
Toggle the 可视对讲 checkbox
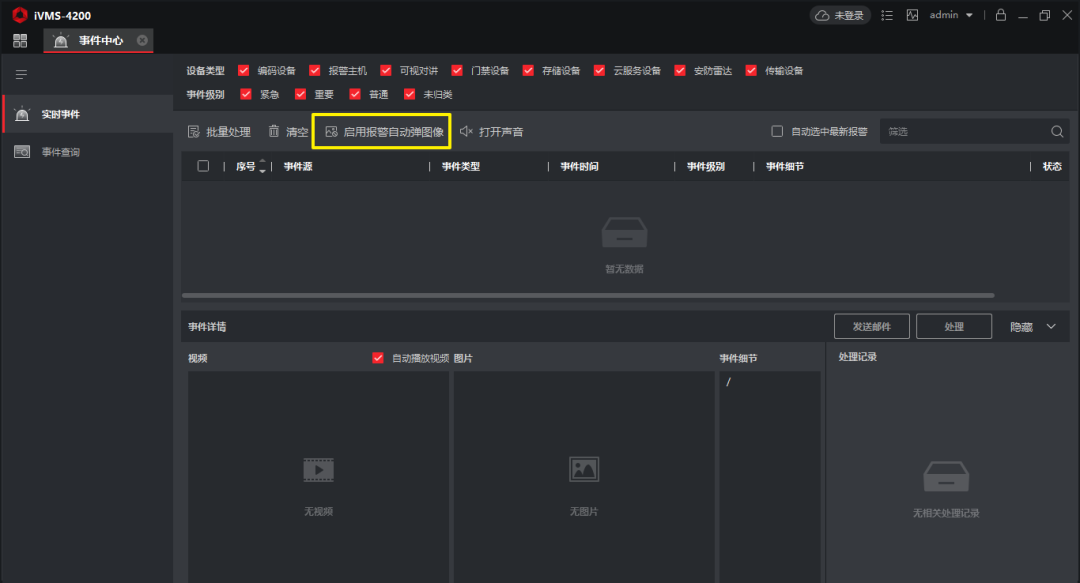pos(386,70)
